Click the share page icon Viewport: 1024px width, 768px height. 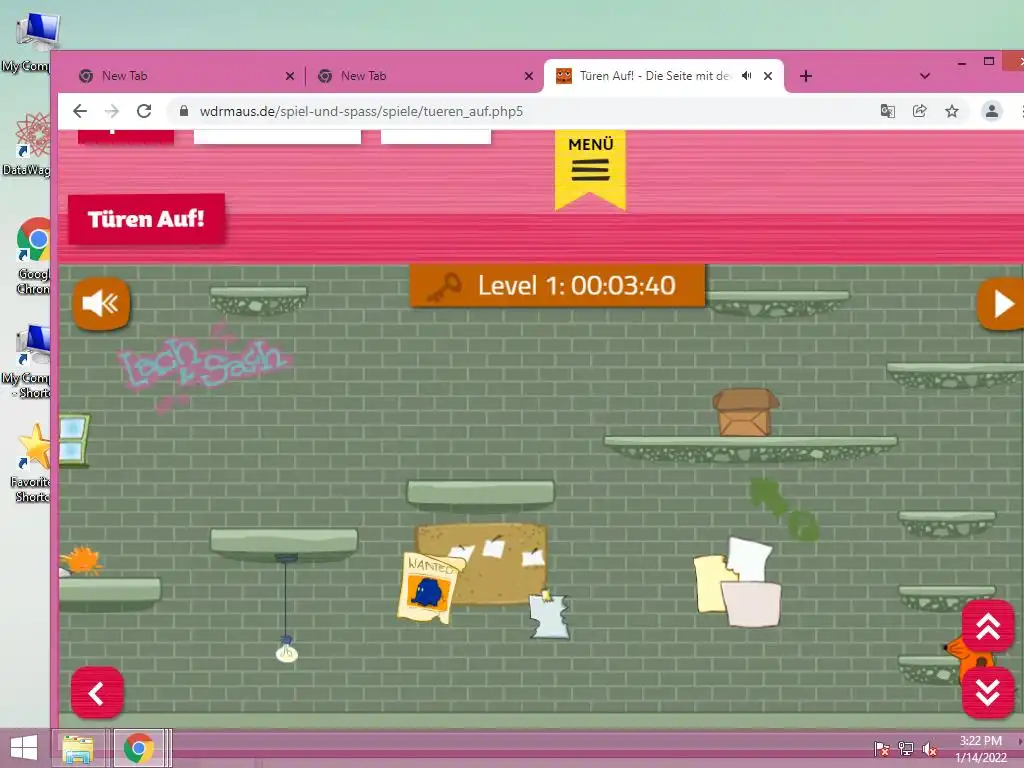click(920, 111)
